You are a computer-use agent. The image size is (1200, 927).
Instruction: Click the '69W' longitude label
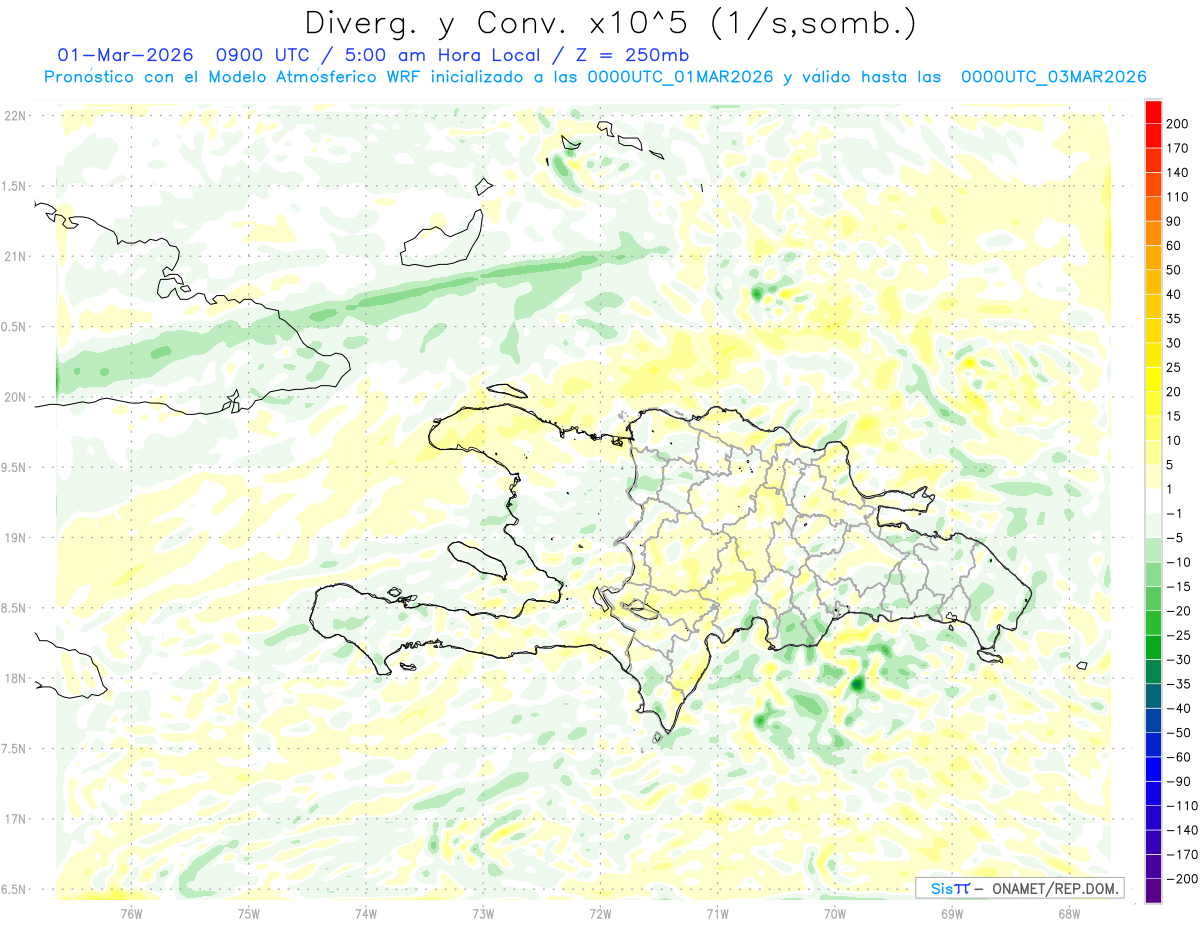(951, 913)
